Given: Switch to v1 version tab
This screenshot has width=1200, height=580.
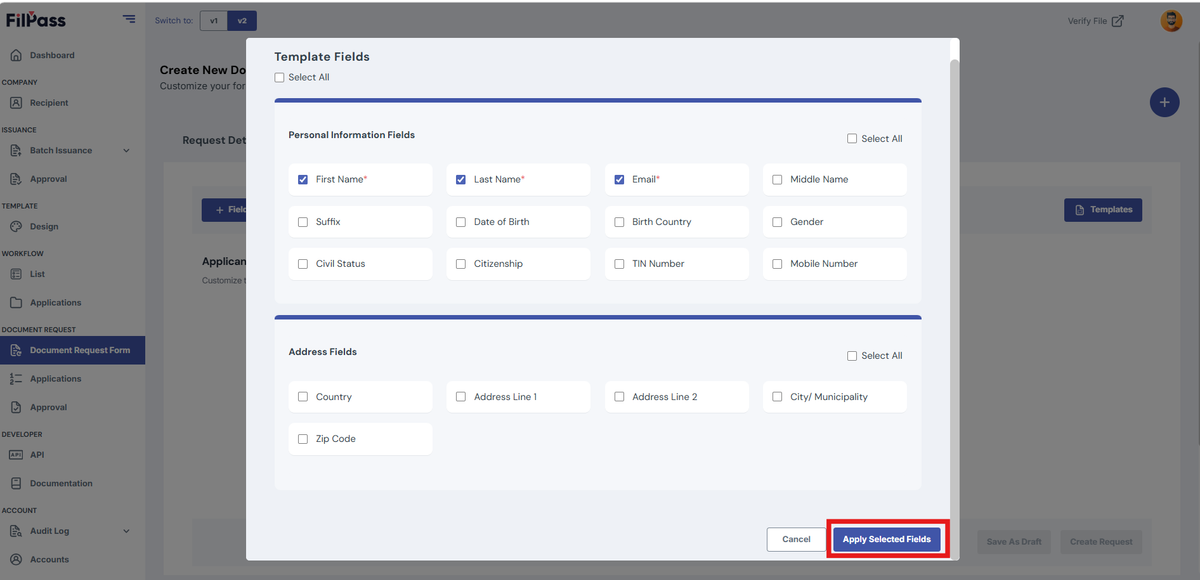Looking at the screenshot, I should click(213, 21).
